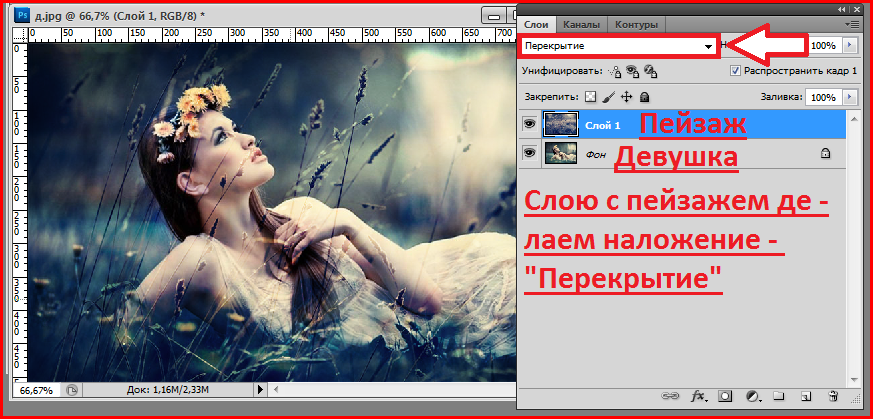This screenshot has width=873, height=419.
Task: Click the ruler origin corner
Action: click(x=20, y=35)
